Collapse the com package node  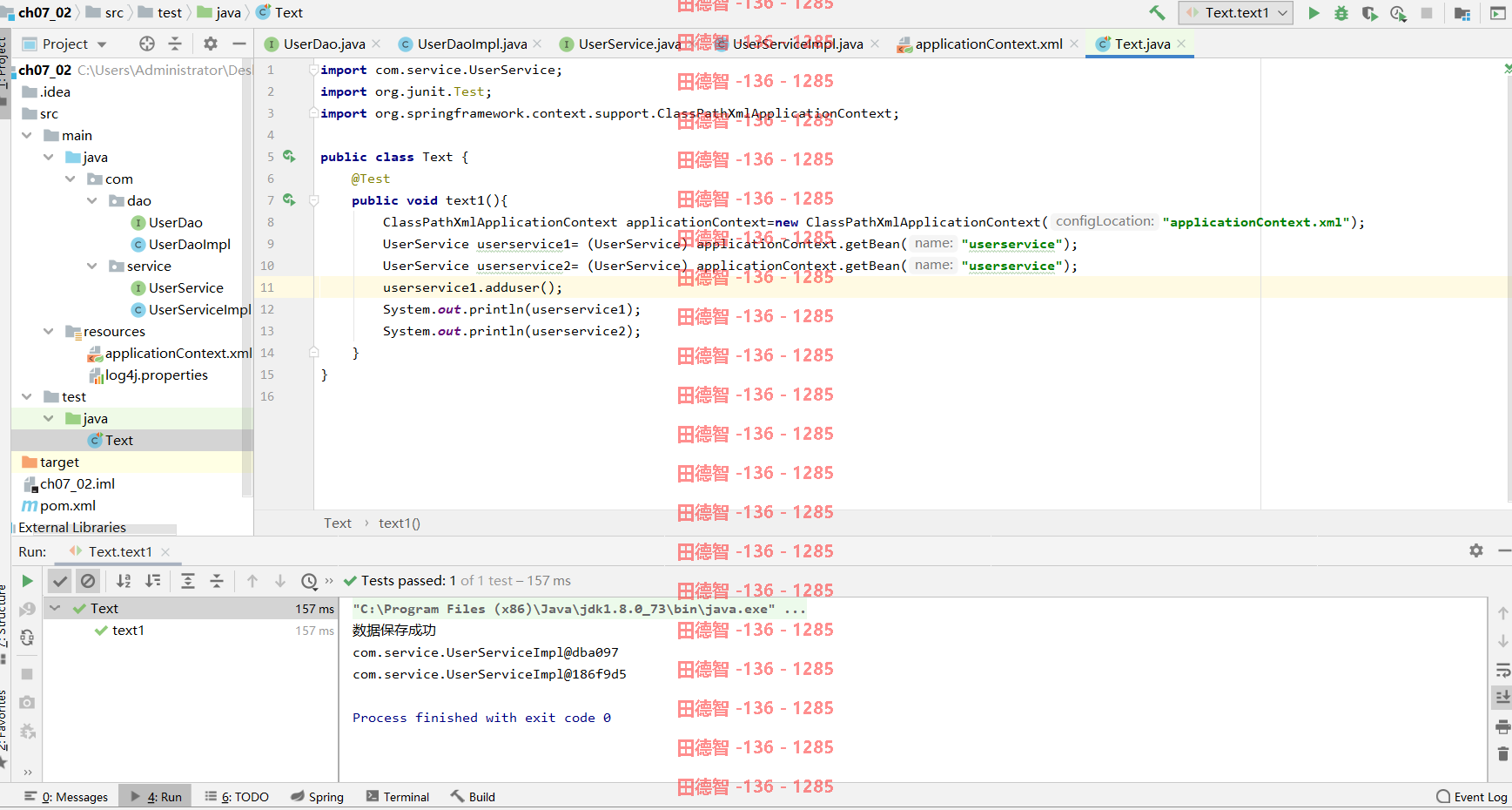[71, 179]
